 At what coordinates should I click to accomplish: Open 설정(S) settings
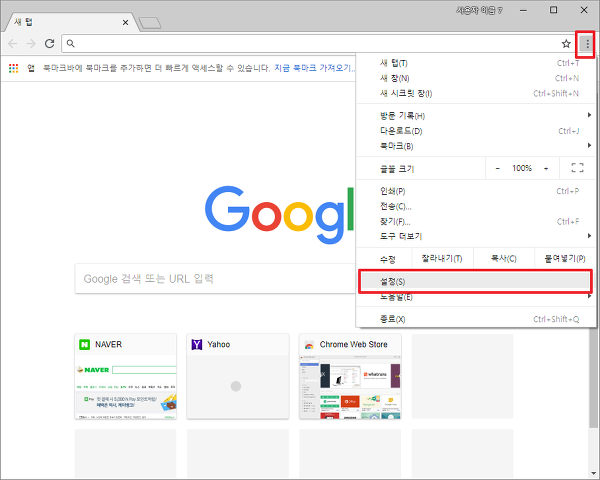[476, 281]
